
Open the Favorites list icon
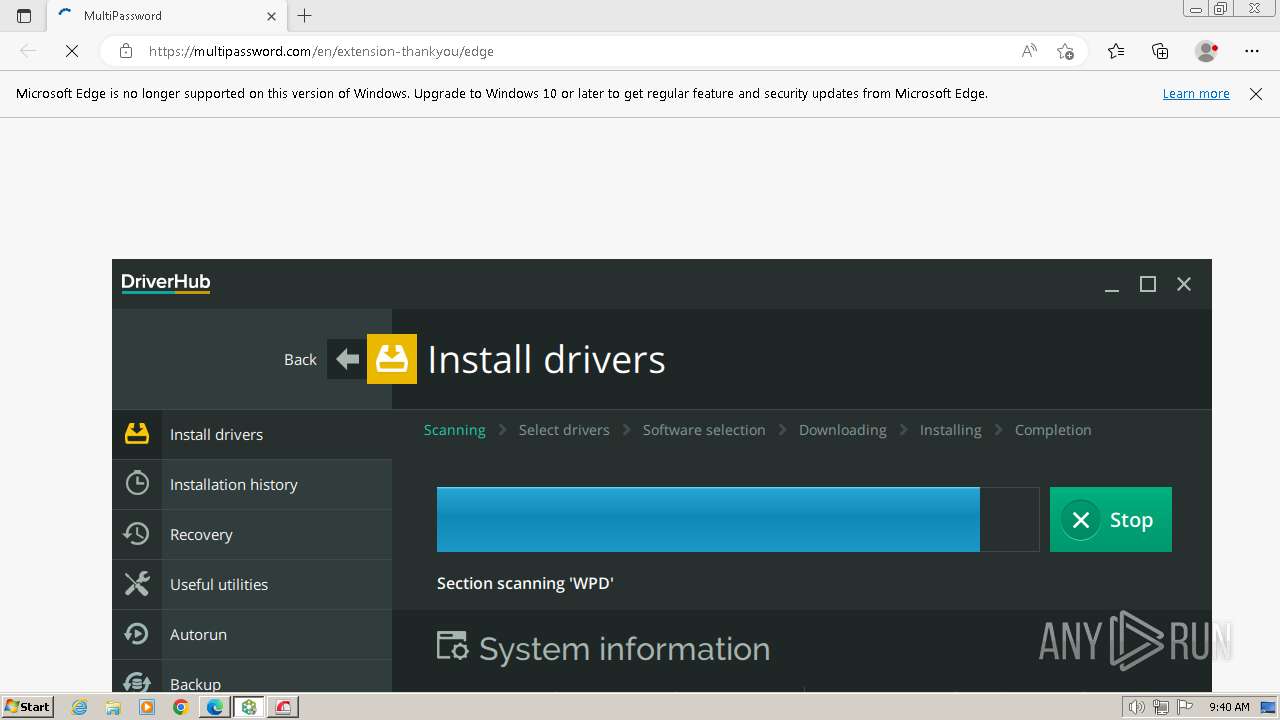[x=1116, y=51]
